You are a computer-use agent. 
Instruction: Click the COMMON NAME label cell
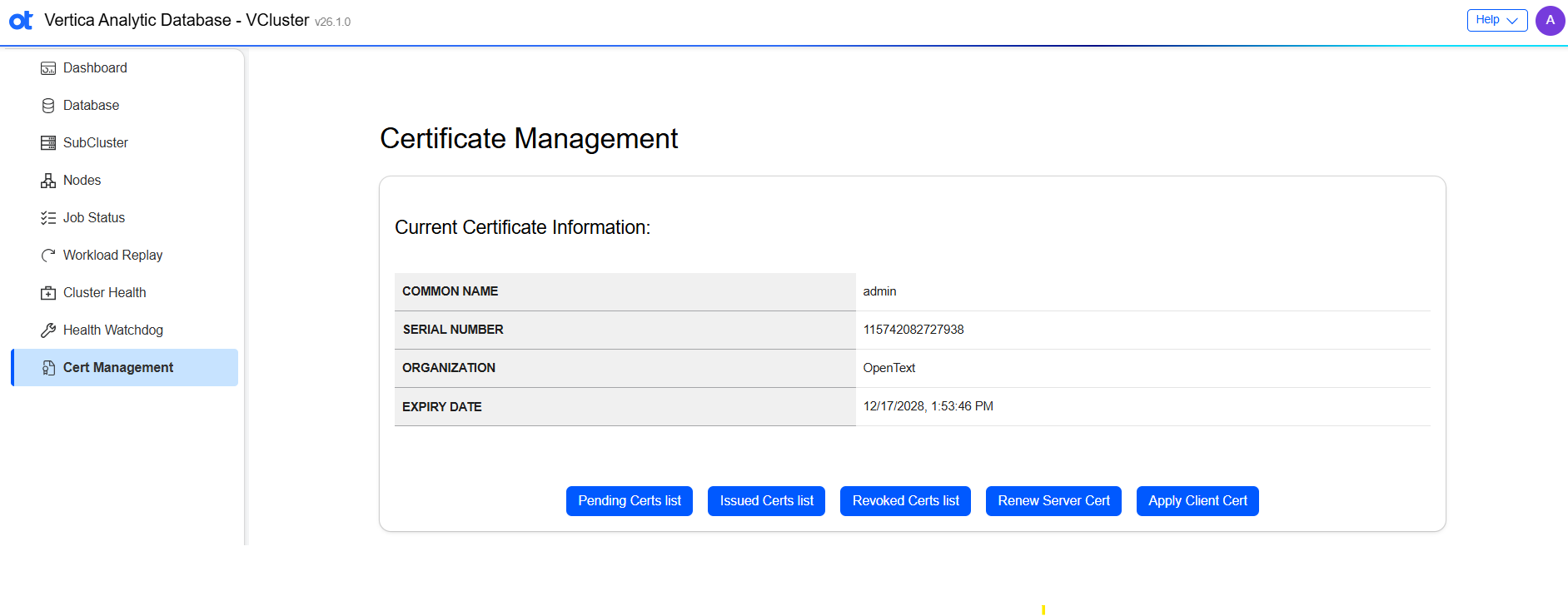pos(625,292)
